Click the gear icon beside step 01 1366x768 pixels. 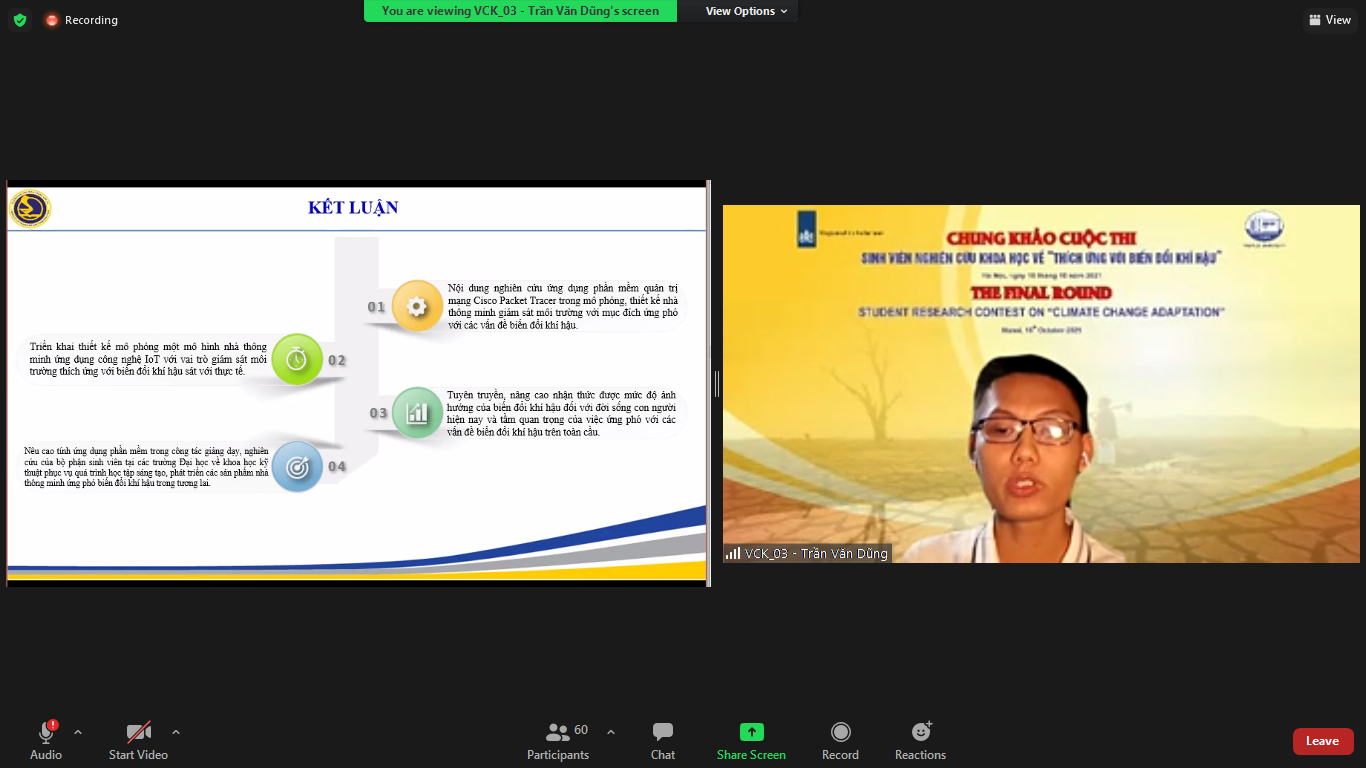(x=417, y=306)
